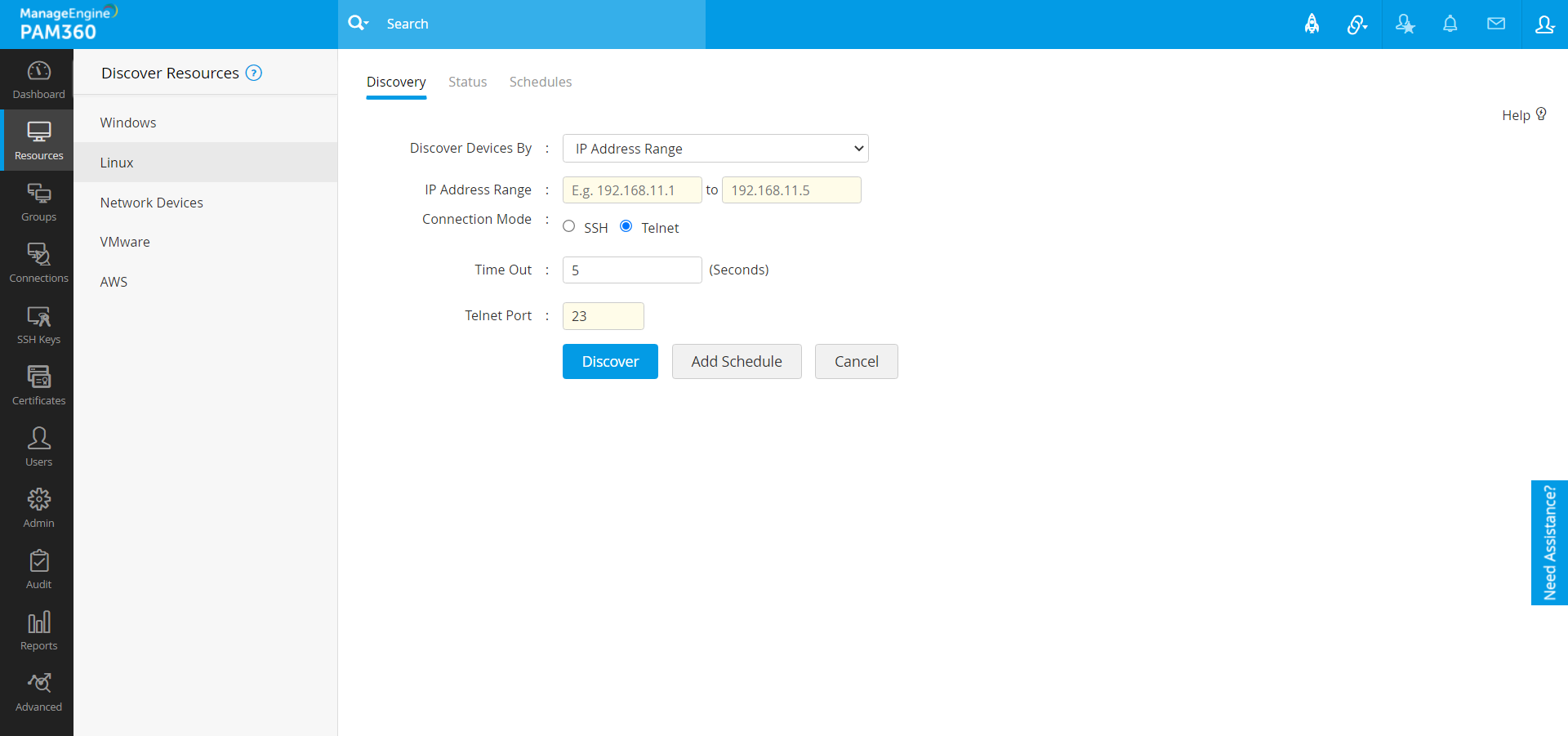1568x736 pixels.
Task: Open the user profile icon
Action: [1544, 24]
